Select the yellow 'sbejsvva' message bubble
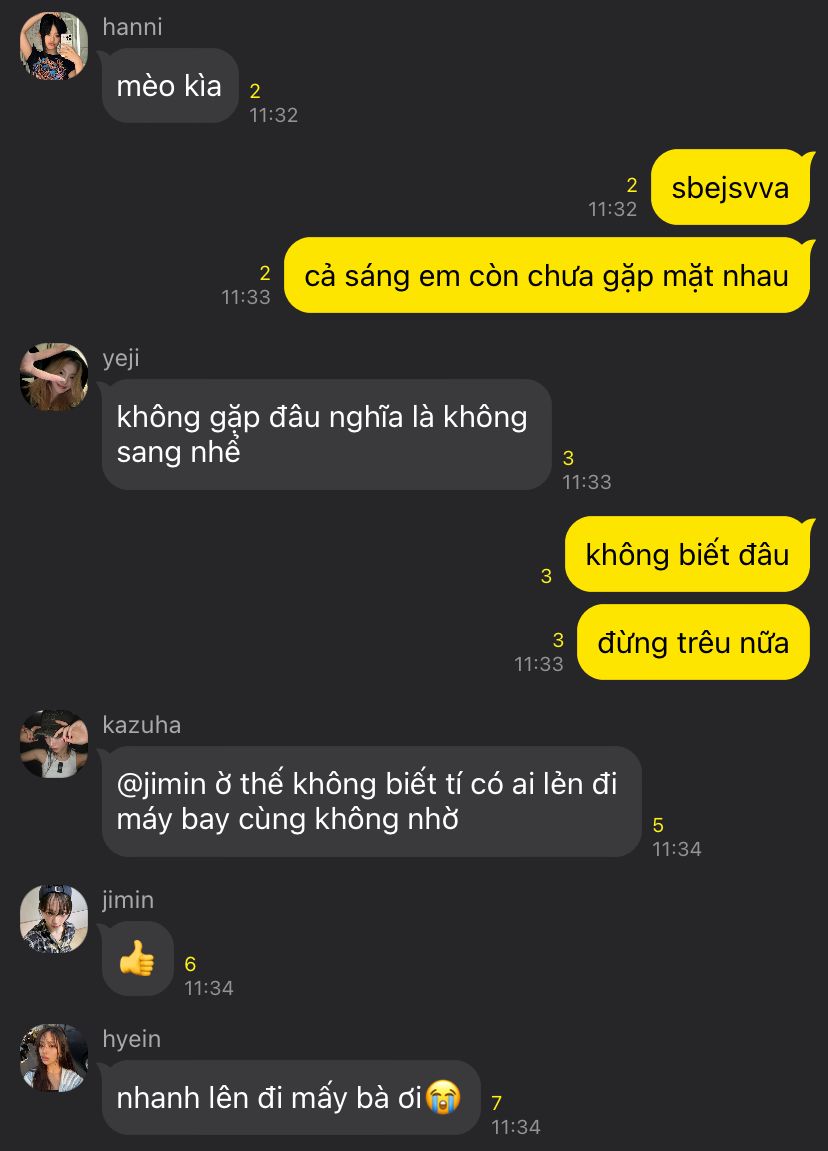The width and height of the screenshot is (828, 1151). pos(730,187)
